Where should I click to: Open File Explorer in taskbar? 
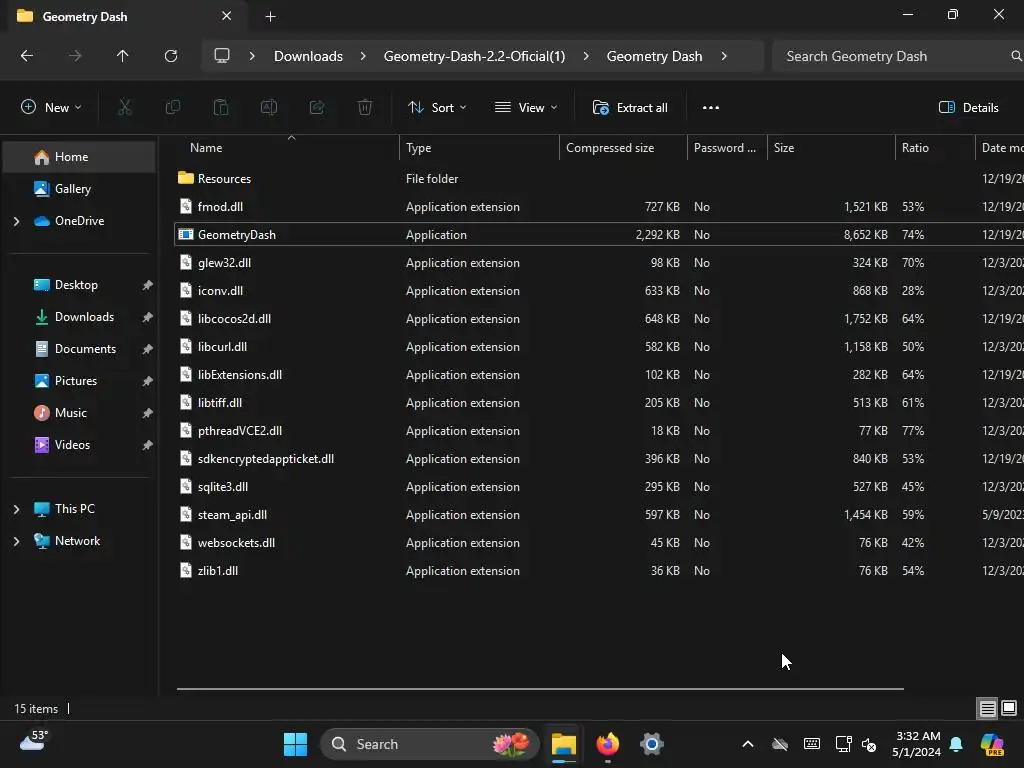pyautogui.click(x=564, y=744)
